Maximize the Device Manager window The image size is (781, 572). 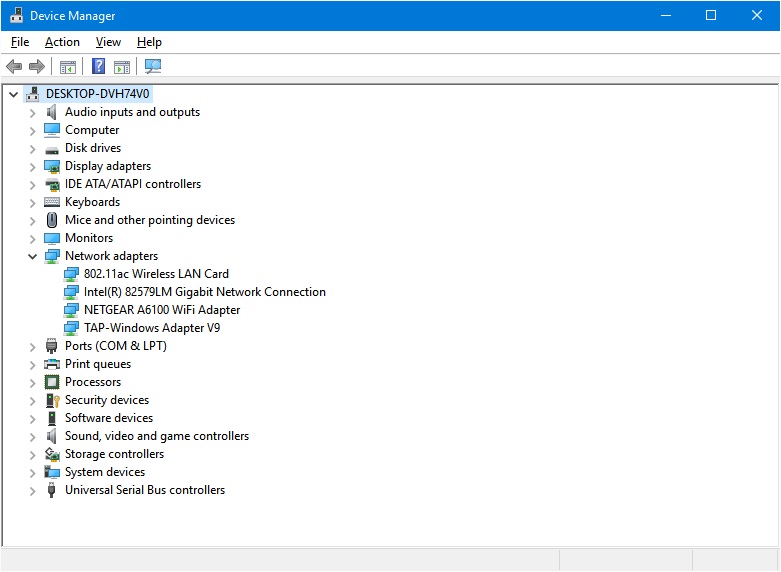tap(711, 15)
